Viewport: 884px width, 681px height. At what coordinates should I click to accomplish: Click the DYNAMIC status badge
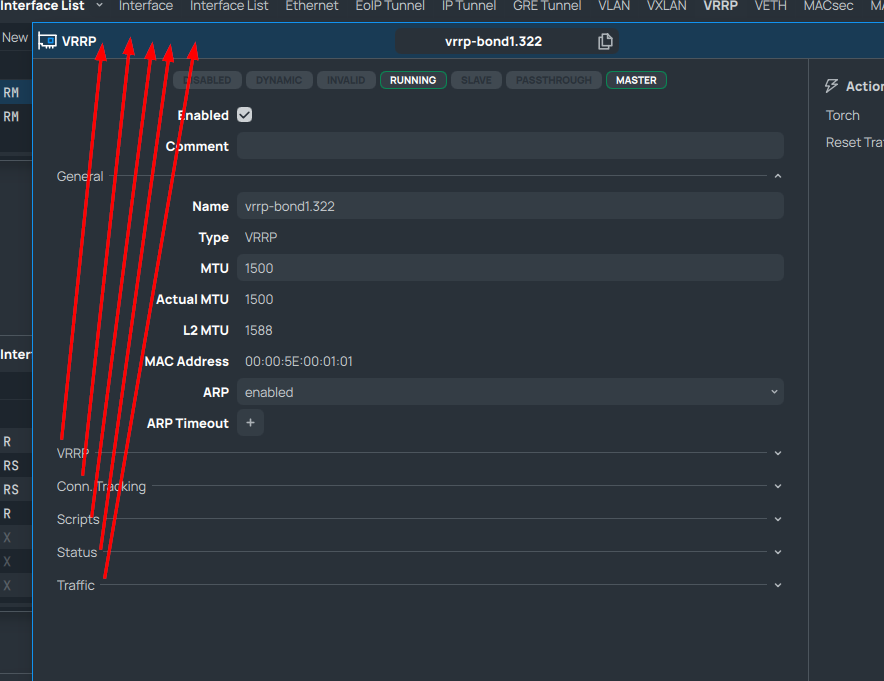point(279,80)
